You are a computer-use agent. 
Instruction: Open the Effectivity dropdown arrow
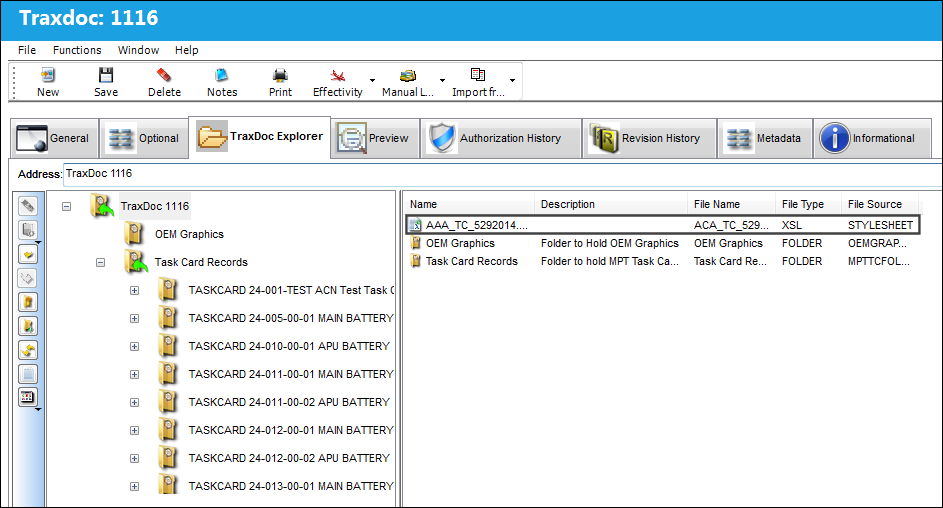(x=372, y=80)
